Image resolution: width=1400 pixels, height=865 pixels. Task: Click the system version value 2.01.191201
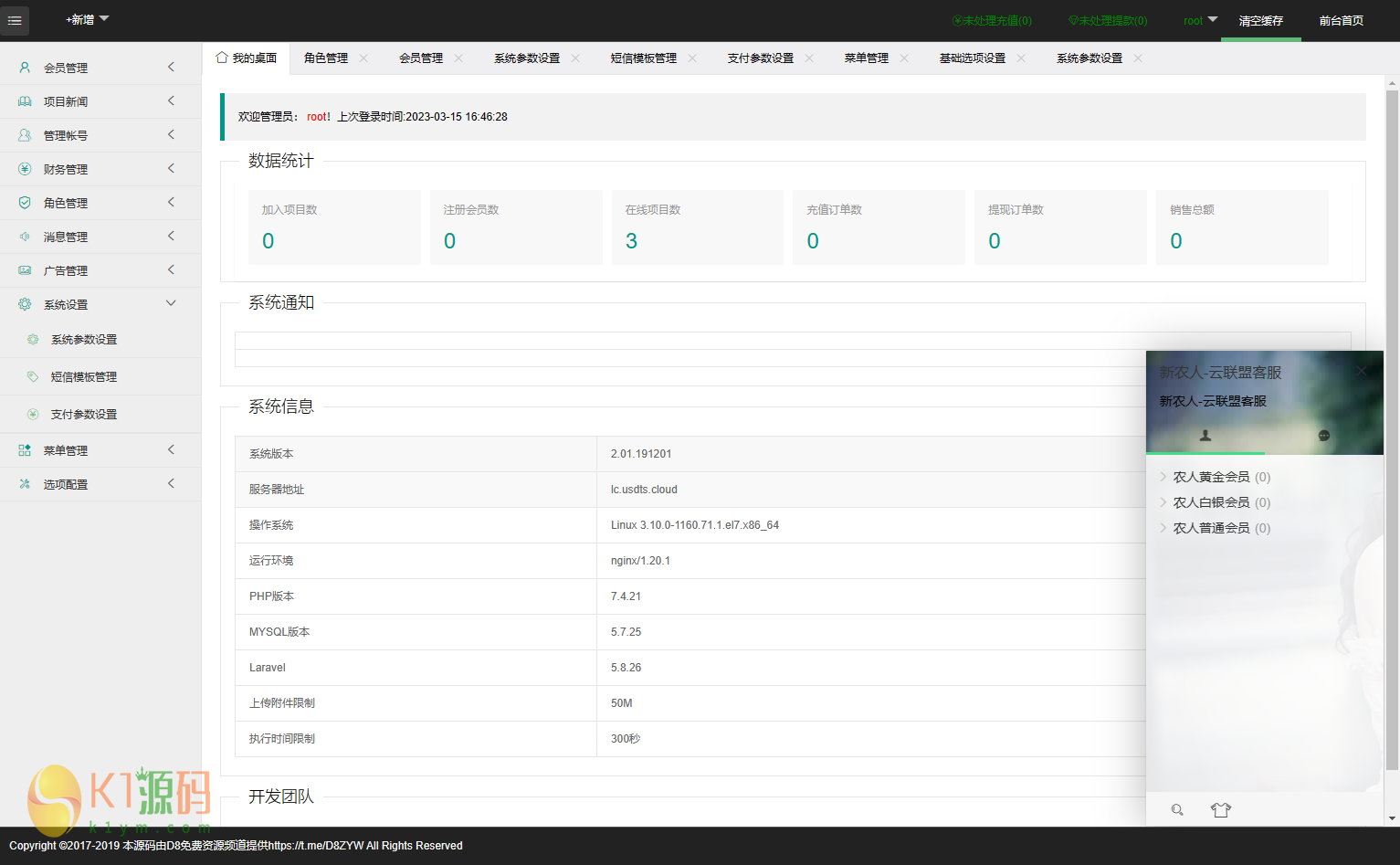[641, 454]
